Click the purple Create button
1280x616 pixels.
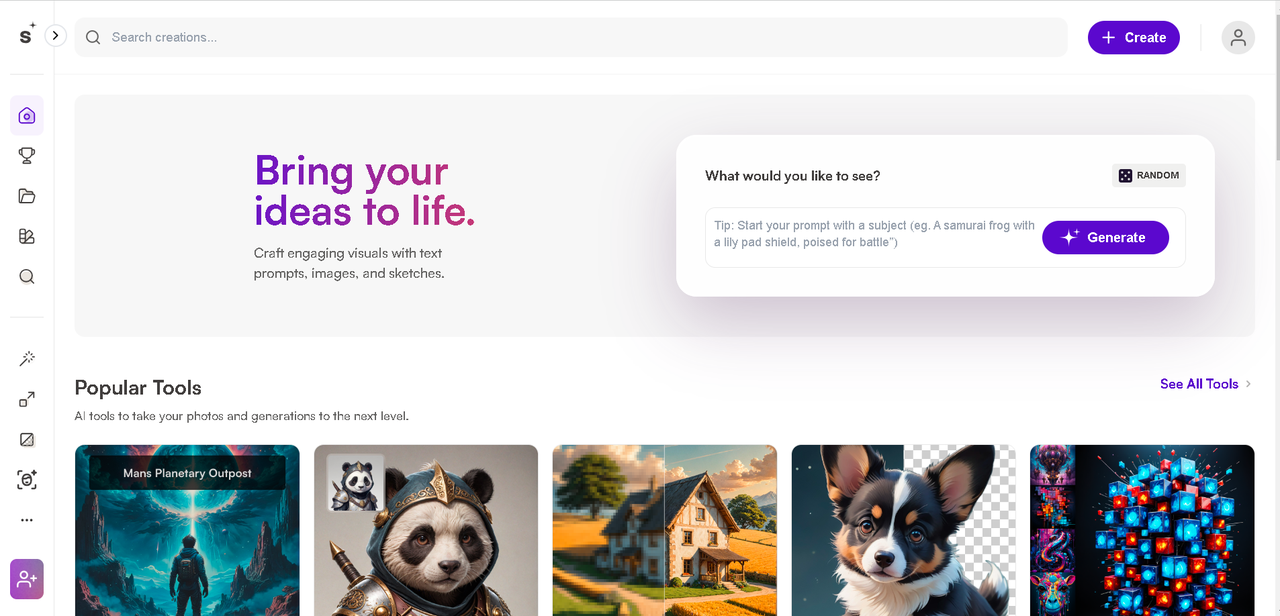pos(1134,37)
